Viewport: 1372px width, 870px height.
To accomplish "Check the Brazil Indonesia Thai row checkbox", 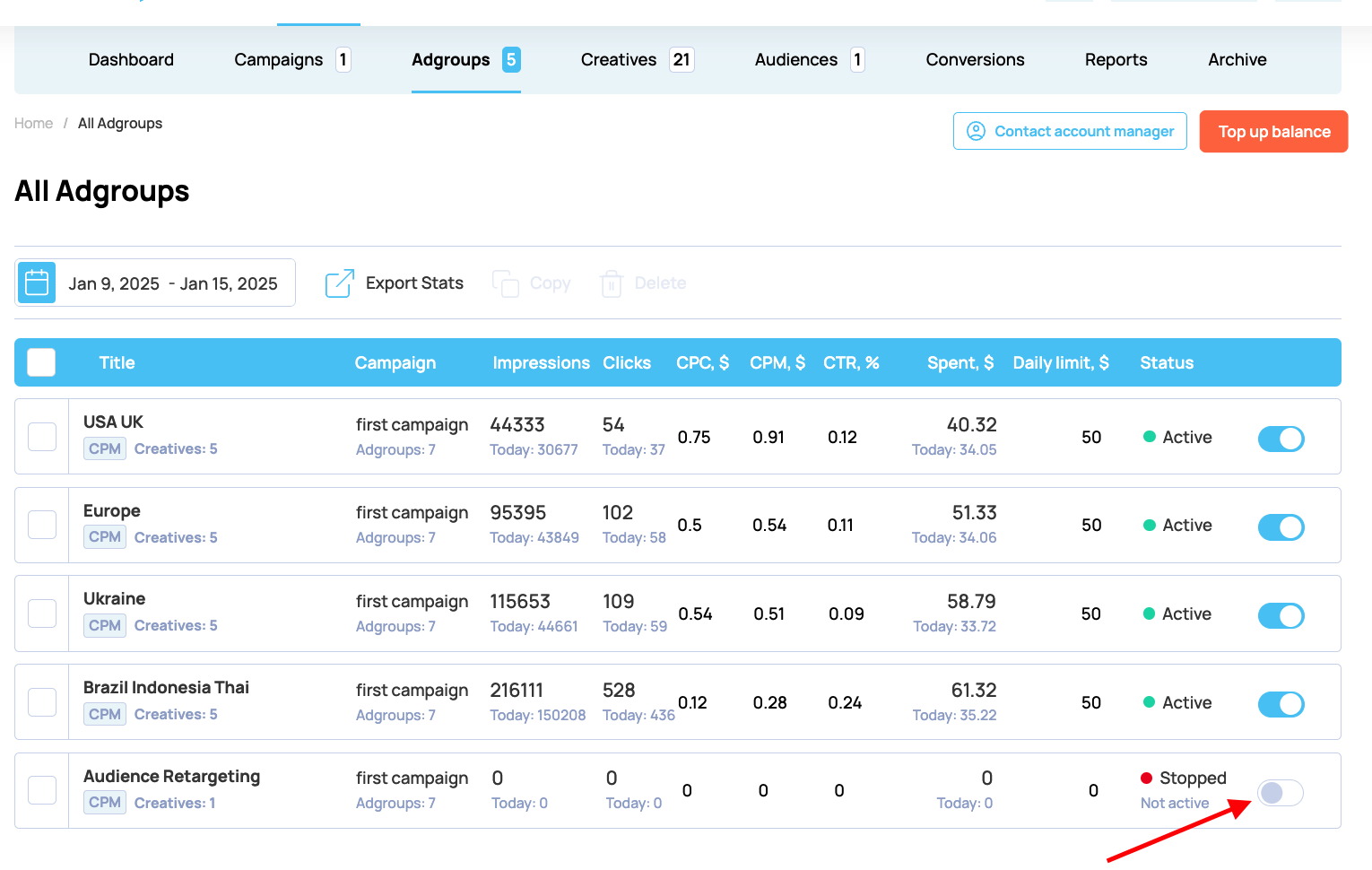I will [x=41, y=702].
